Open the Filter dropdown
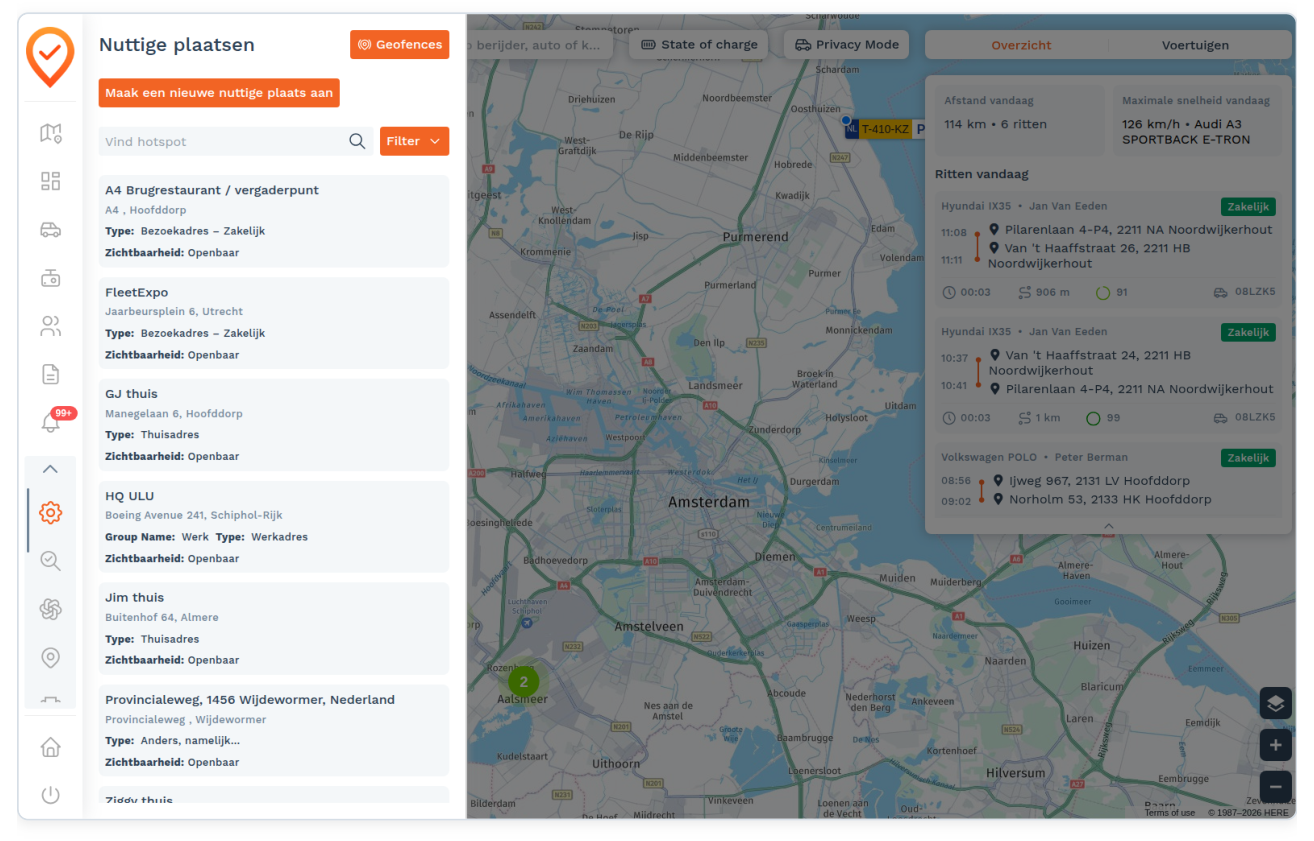 tap(414, 141)
